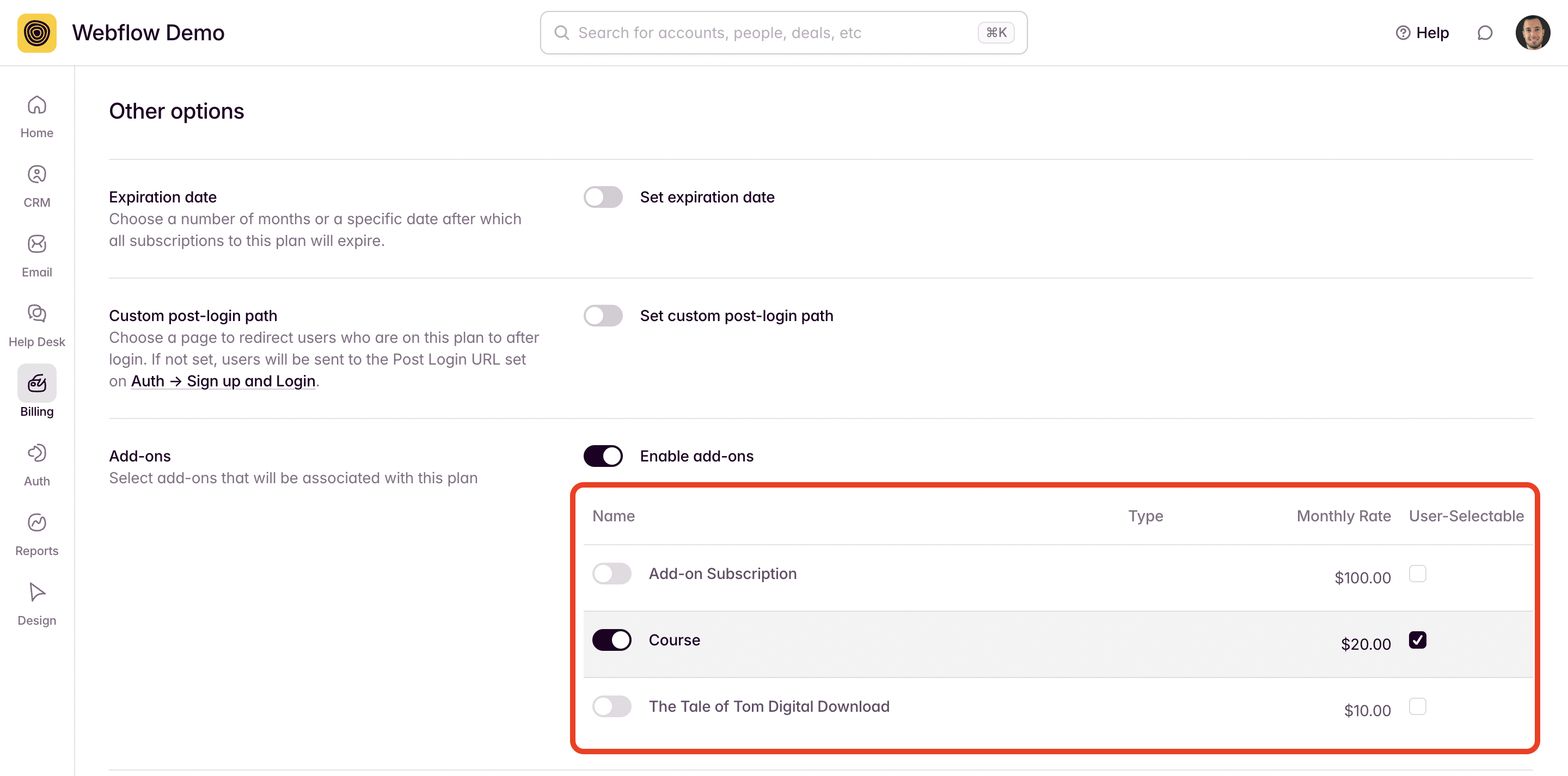Viewport: 1568px width, 776px height.
Task: Click the $100.00 monthly rate
Action: (x=1362, y=577)
